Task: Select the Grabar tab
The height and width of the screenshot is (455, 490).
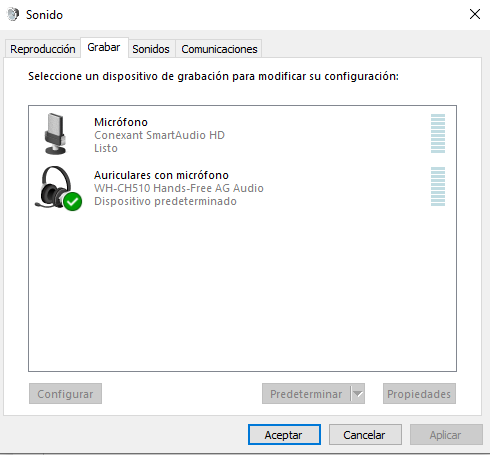Action: pyautogui.click(x=104, y=47)
